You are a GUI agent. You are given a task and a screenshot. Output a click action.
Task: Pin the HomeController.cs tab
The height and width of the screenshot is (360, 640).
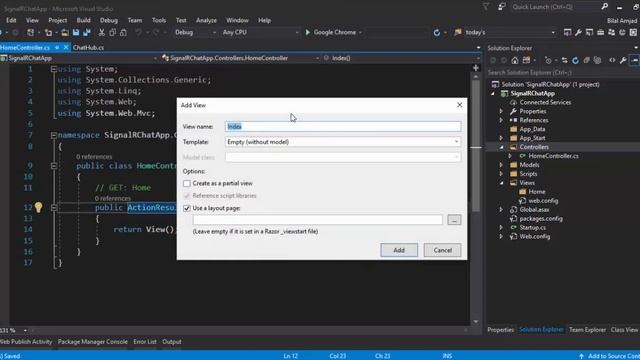(x=57, y=47)
